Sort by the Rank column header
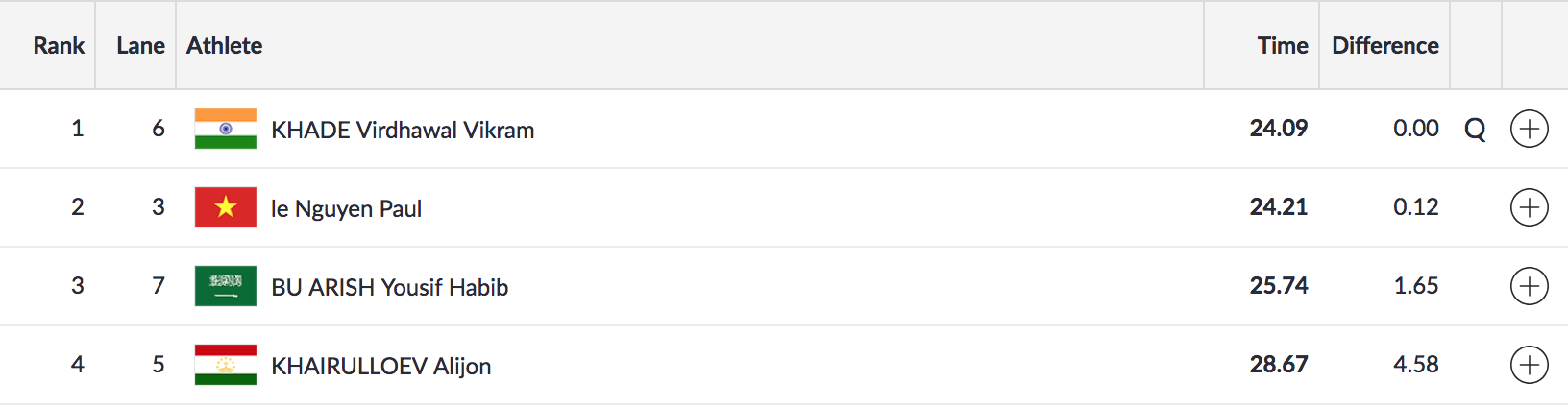 click(59, 46)
